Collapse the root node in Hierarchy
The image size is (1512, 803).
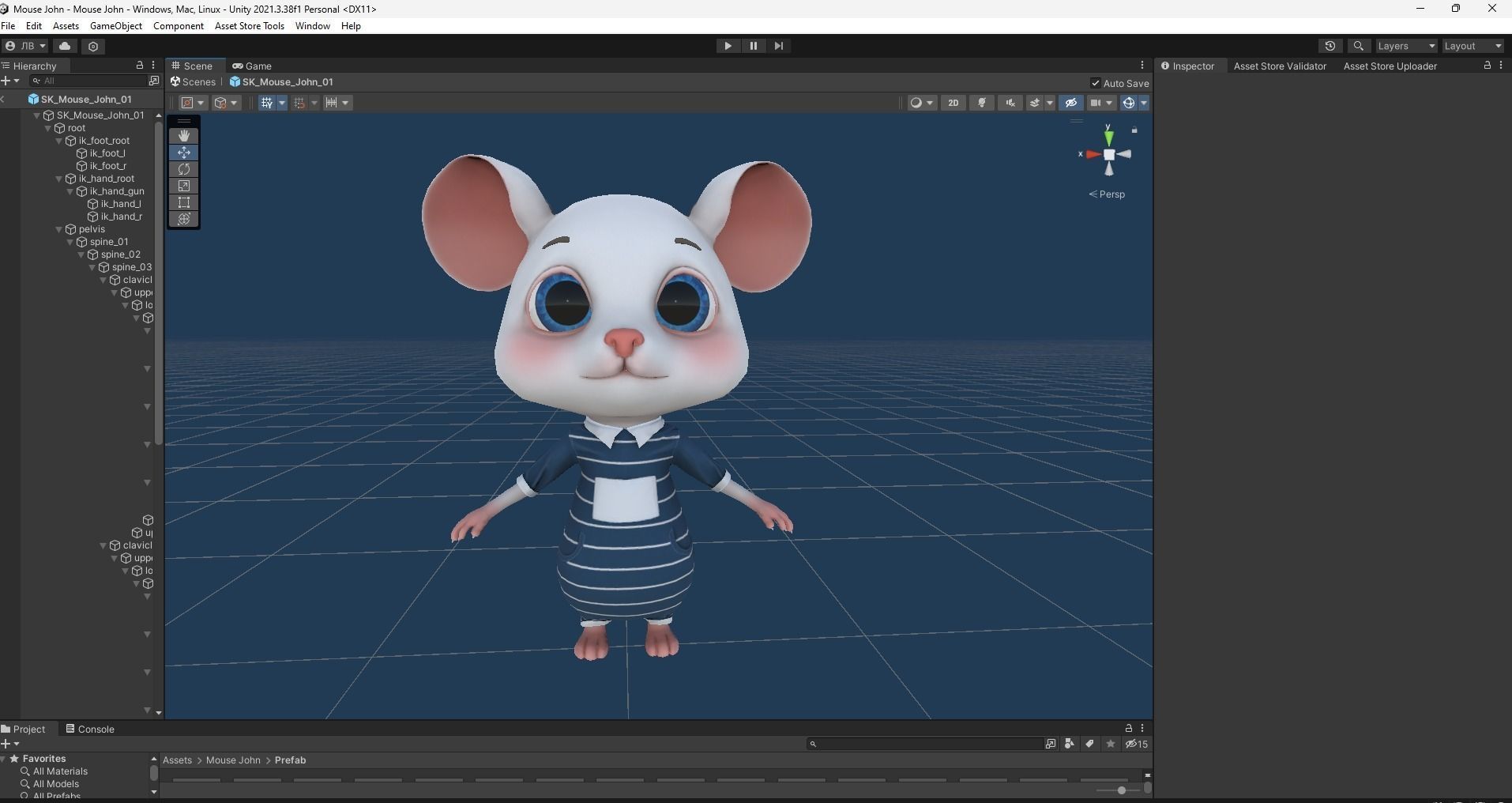[48, 128]
